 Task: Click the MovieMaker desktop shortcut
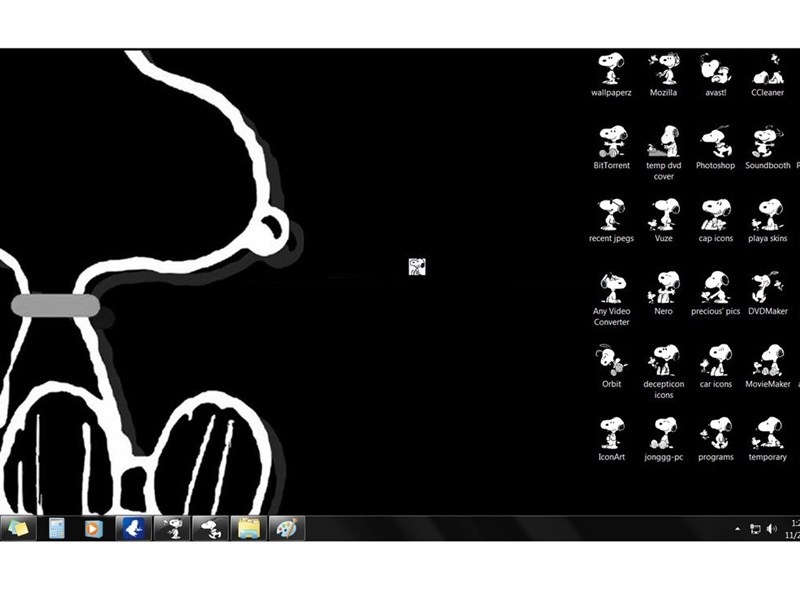tap(767, 366)
